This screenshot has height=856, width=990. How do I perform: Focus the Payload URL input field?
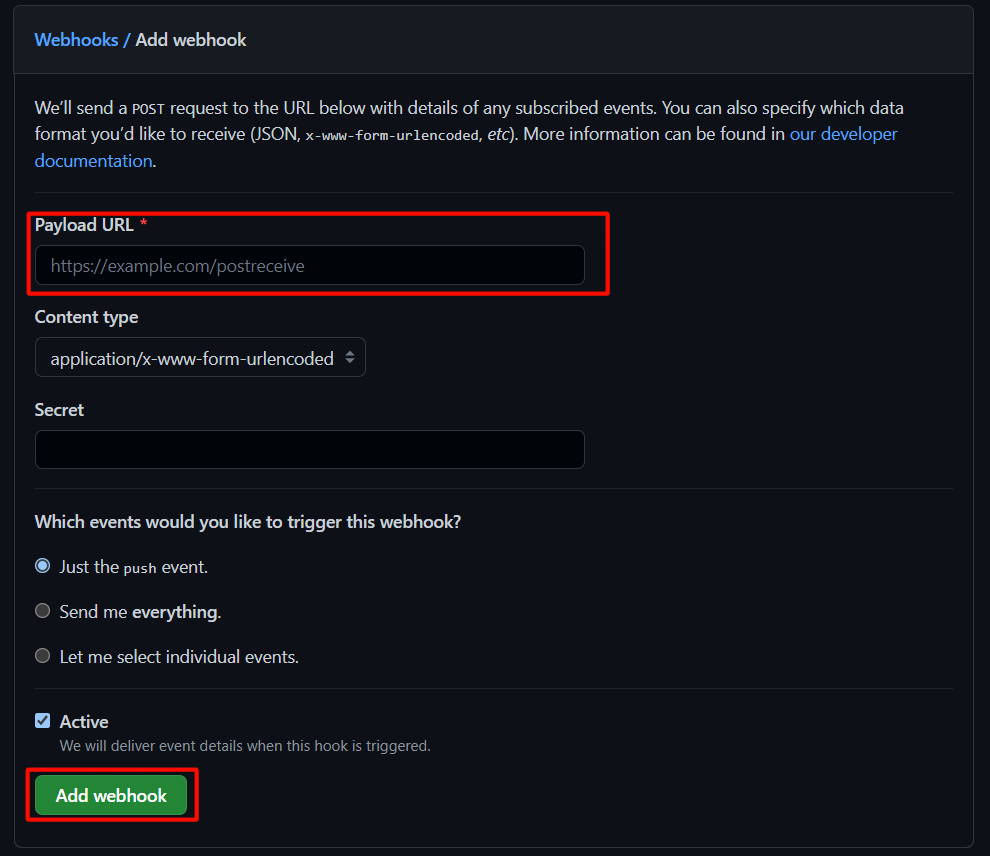tap(309, 266)
